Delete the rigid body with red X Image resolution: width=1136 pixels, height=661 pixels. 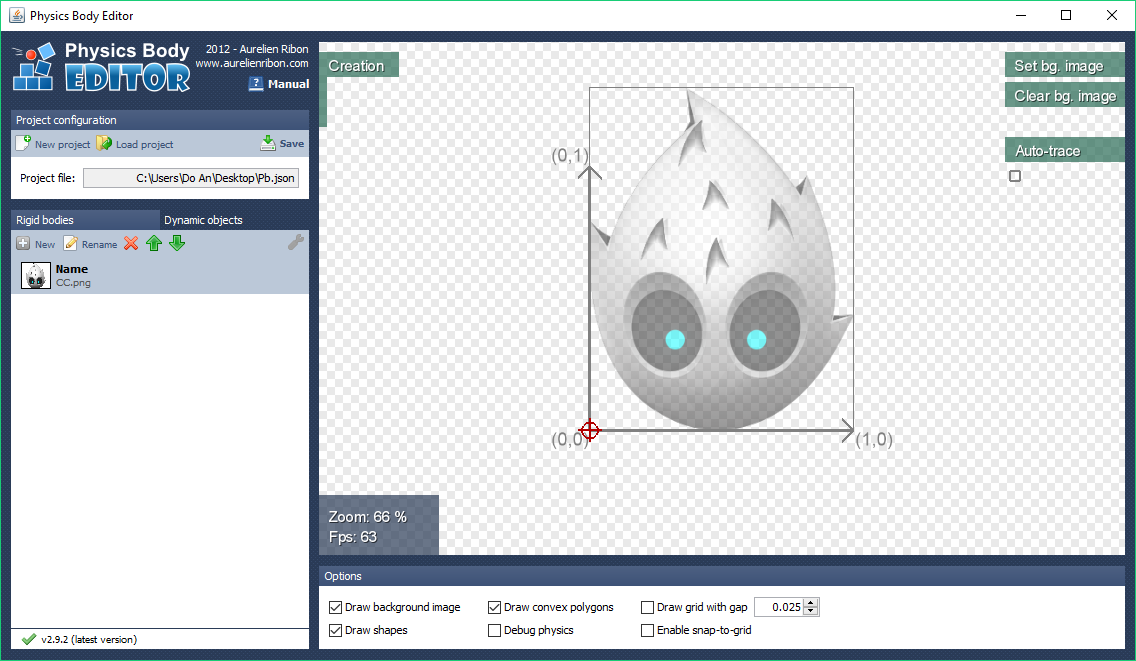[131, 244]
